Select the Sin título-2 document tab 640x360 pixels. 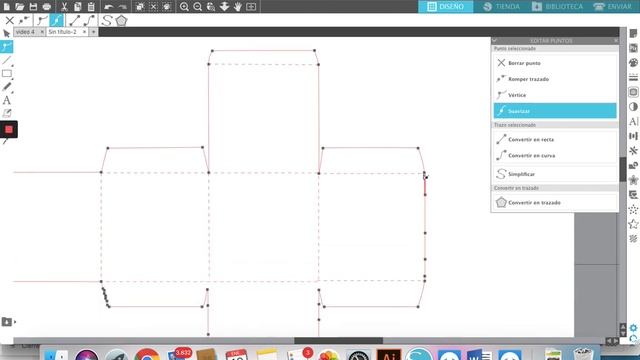(x=62, y=32)
